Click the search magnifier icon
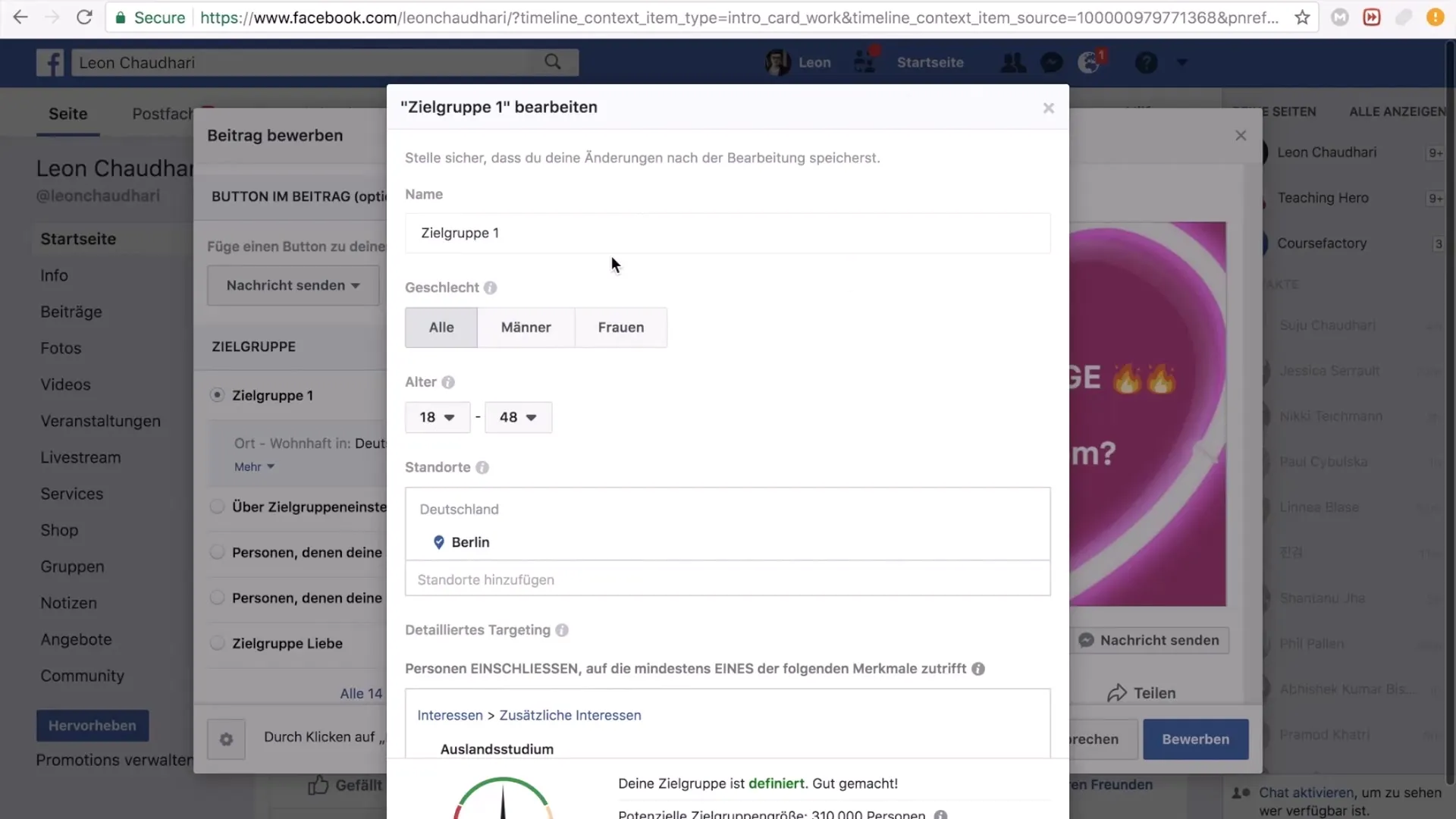 (x=553, y=62)
